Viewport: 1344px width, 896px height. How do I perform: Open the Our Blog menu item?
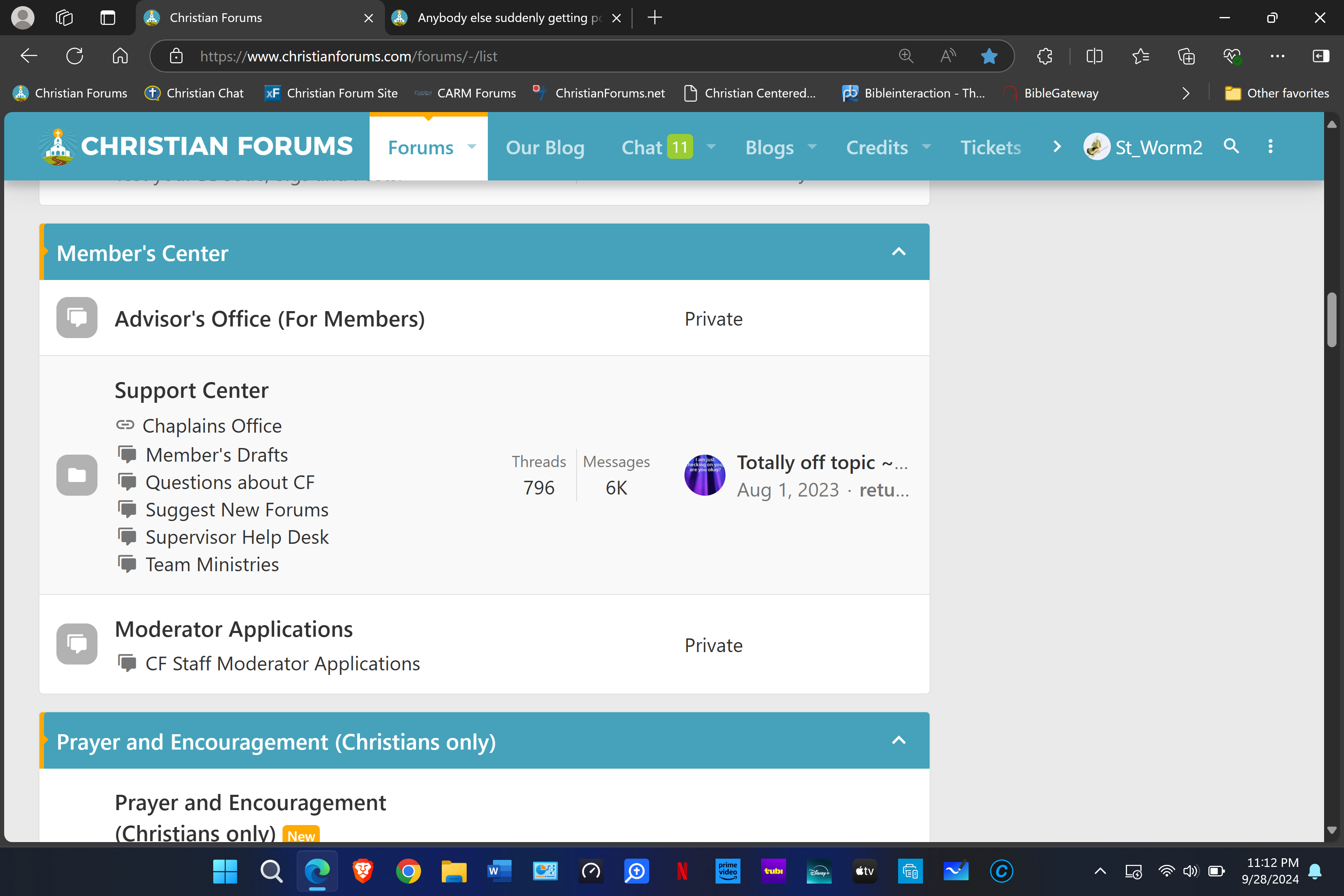pyautogui.click(x=545, y=147)
